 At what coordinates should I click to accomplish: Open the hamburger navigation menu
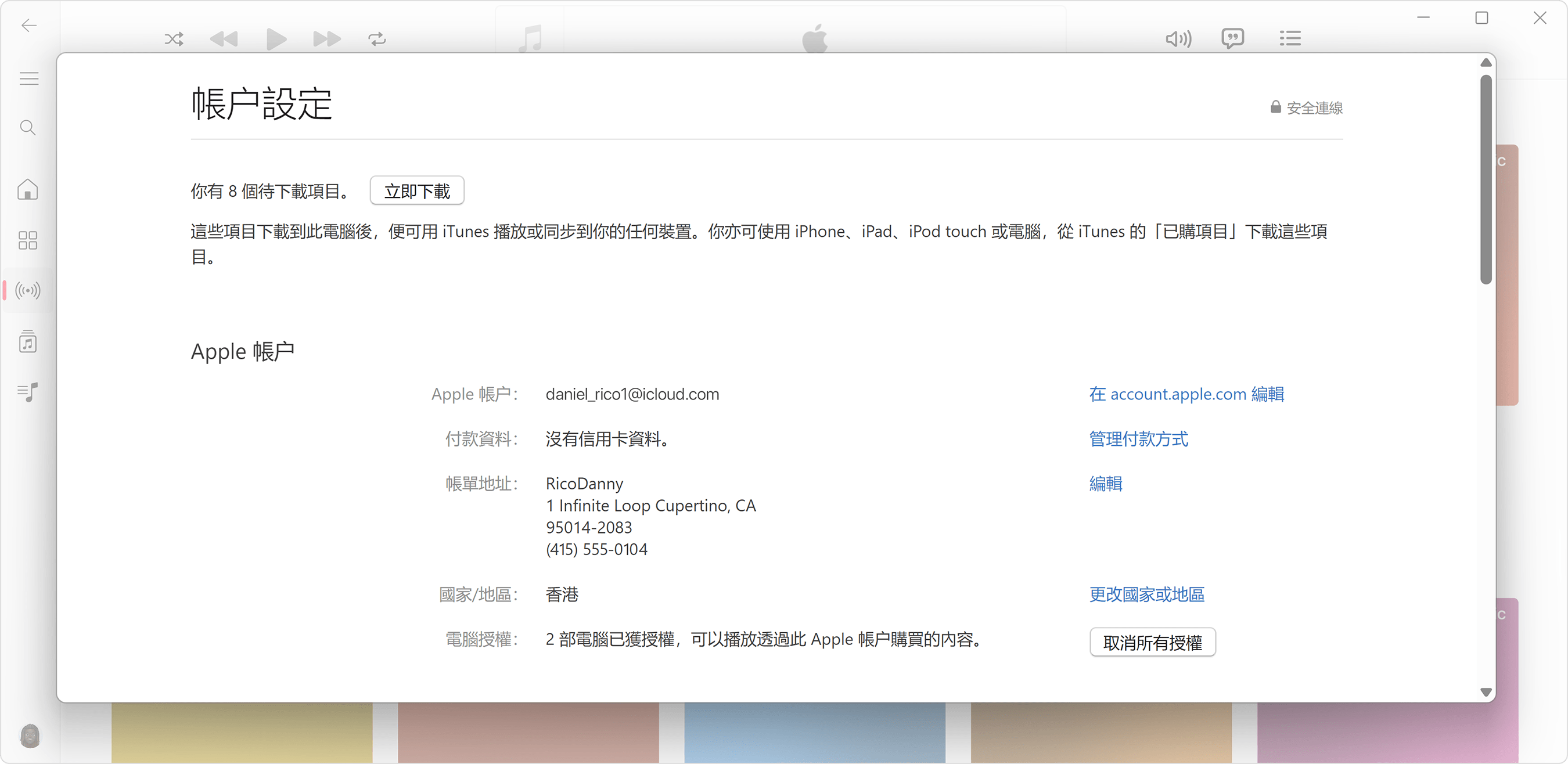(x=28, y=78)
